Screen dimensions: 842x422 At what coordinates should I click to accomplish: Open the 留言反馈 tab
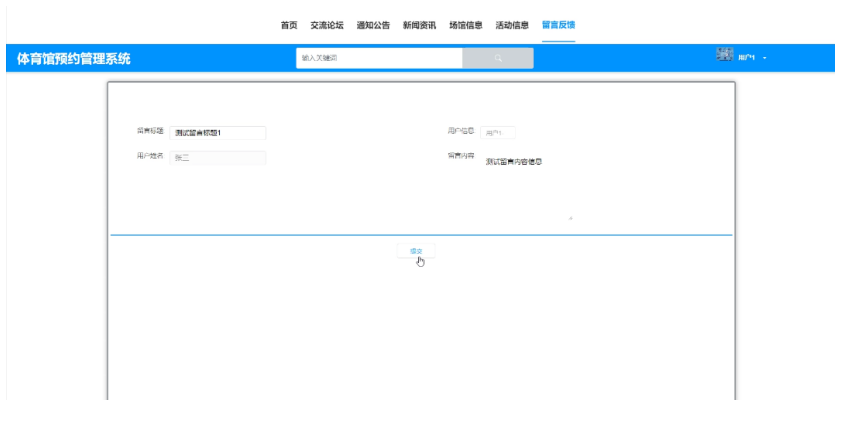[558, 25]
